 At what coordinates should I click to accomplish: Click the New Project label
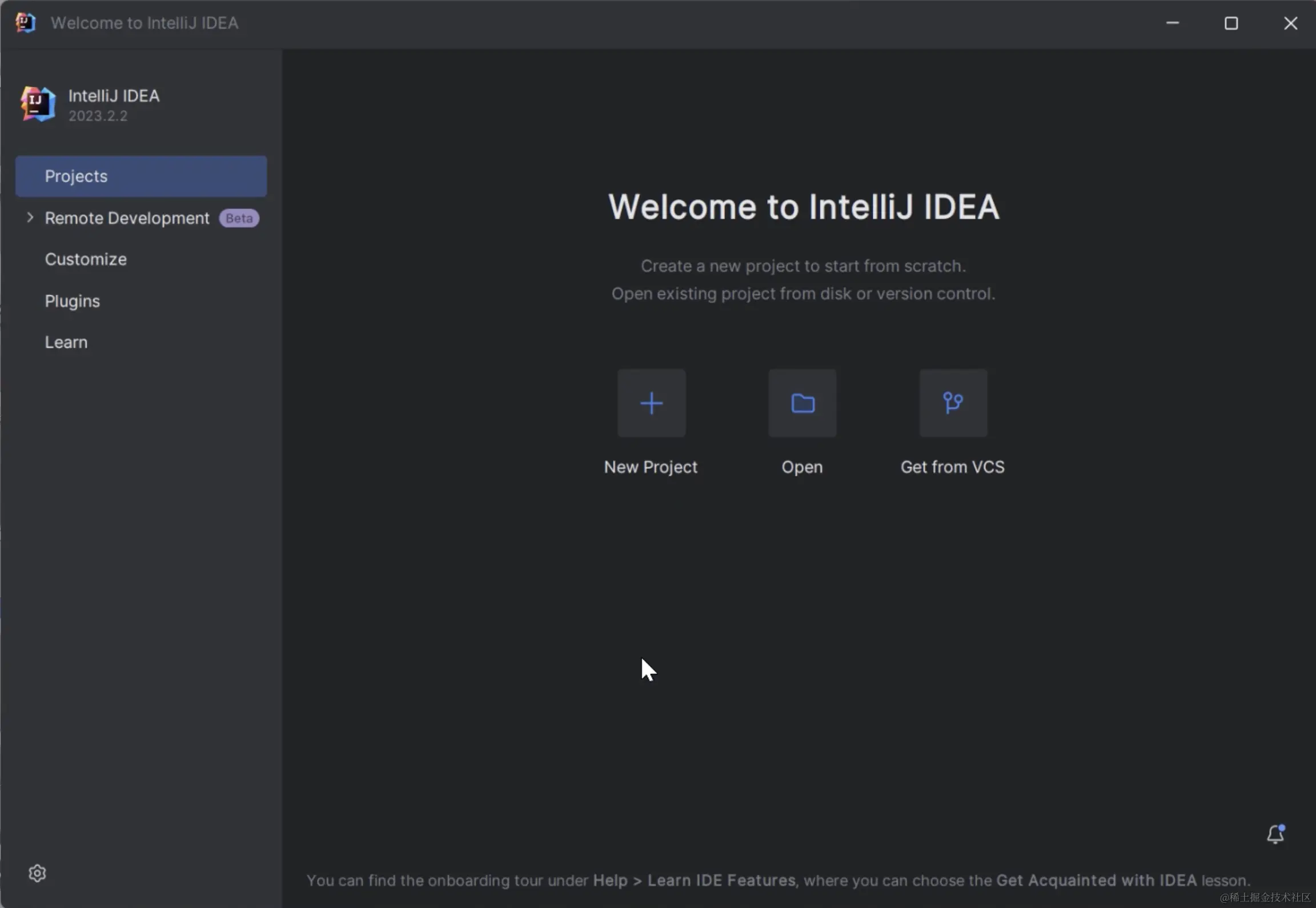click(651, 467)
